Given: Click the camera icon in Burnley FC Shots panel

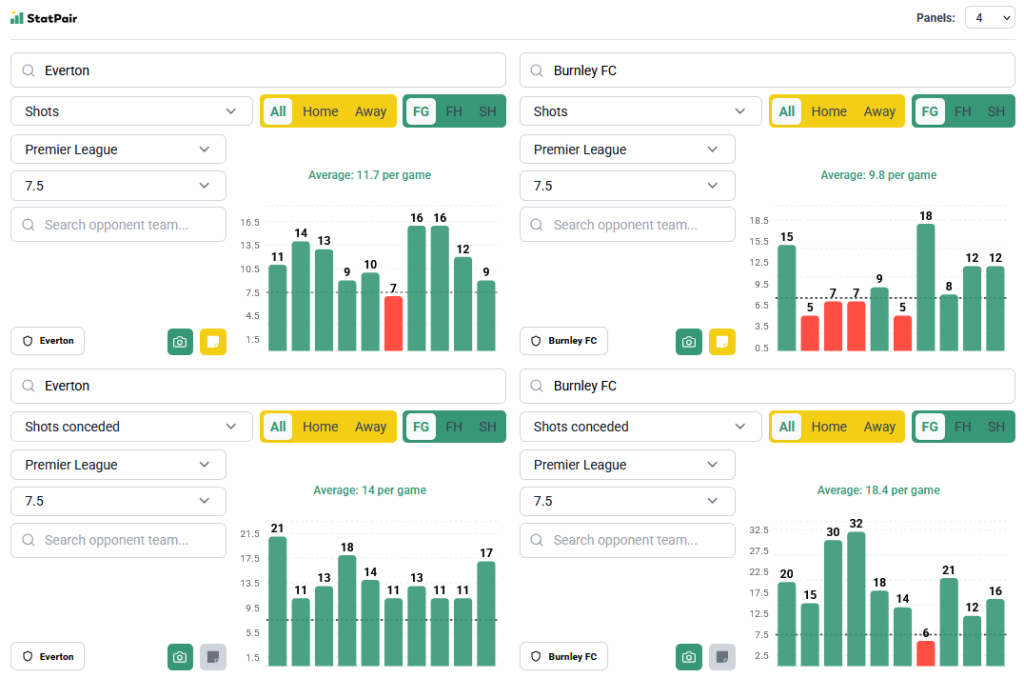Looking at the screenshot, I should tap(689, 342).
